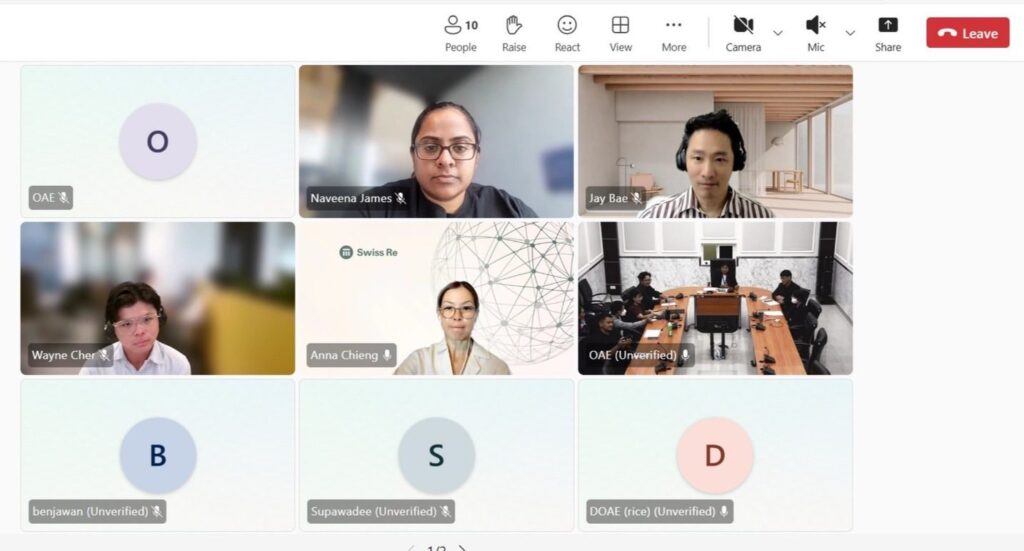Open the More options menu
The width and height of the screenshot is (1024, 551).
point(673,33)
